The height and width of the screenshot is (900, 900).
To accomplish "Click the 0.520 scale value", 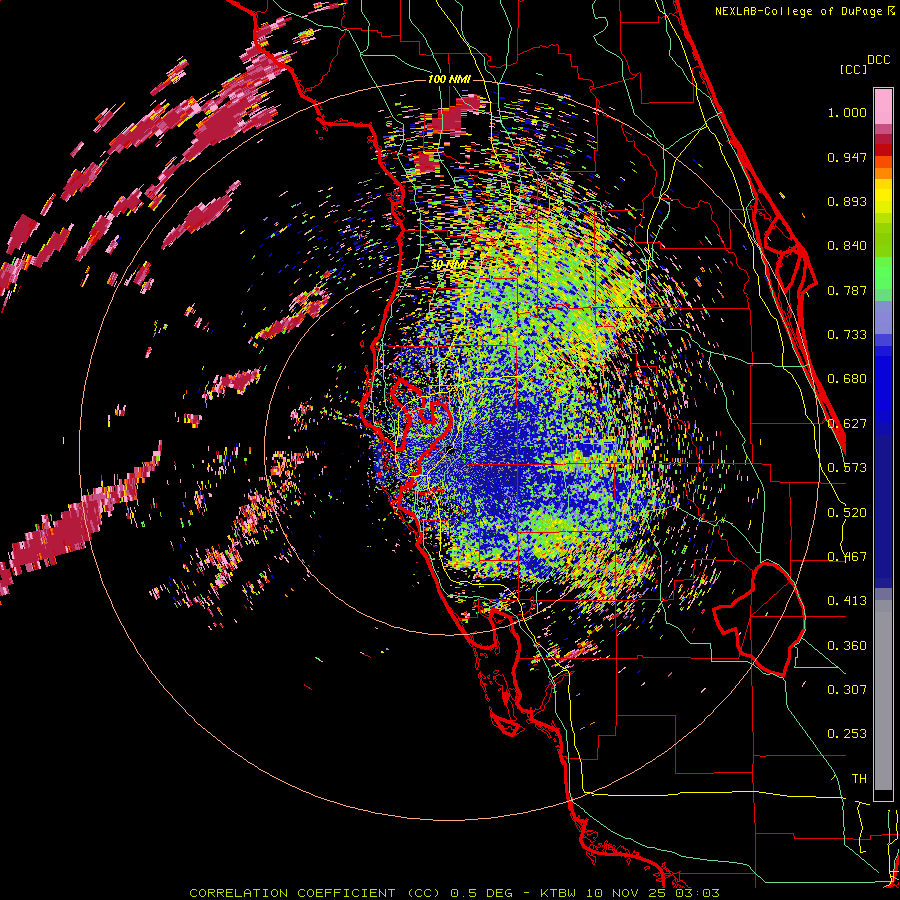I will tap(847, 512).
